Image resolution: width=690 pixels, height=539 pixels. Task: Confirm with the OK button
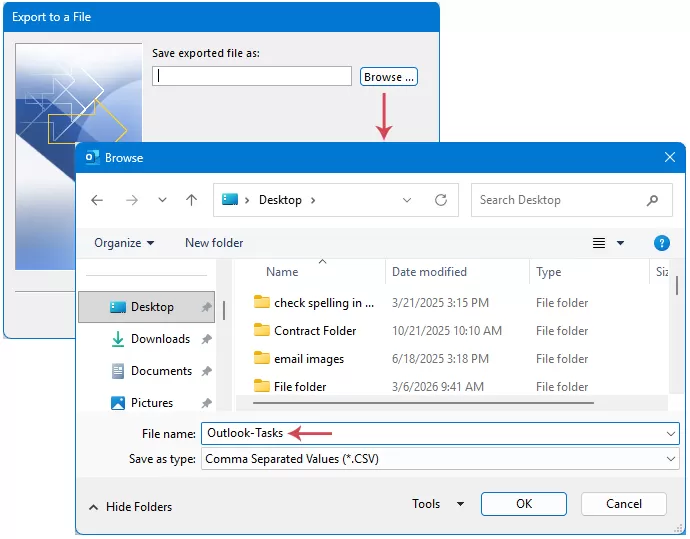coord(524,504)
